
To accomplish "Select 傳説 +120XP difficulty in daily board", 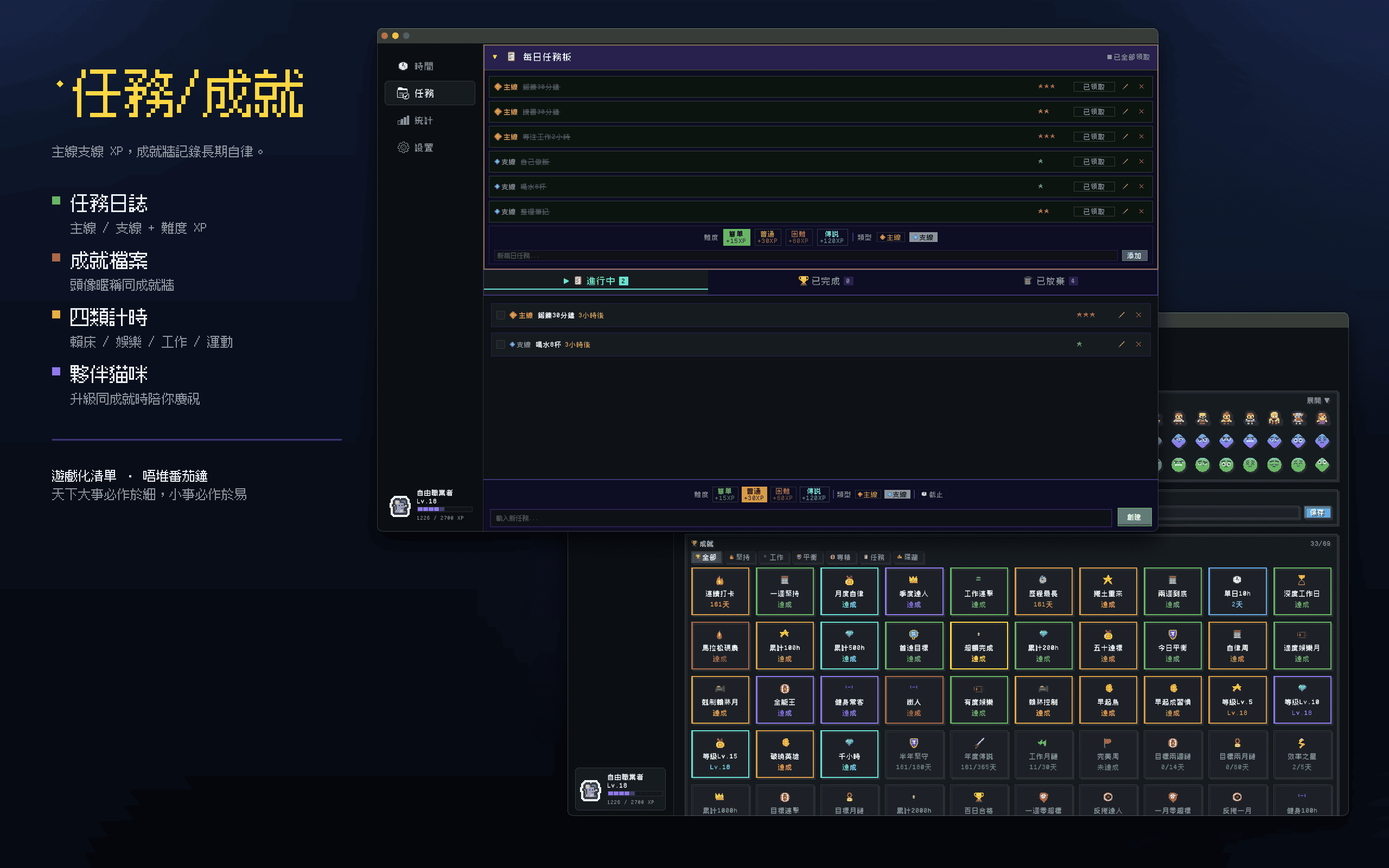I will point(831,237).
